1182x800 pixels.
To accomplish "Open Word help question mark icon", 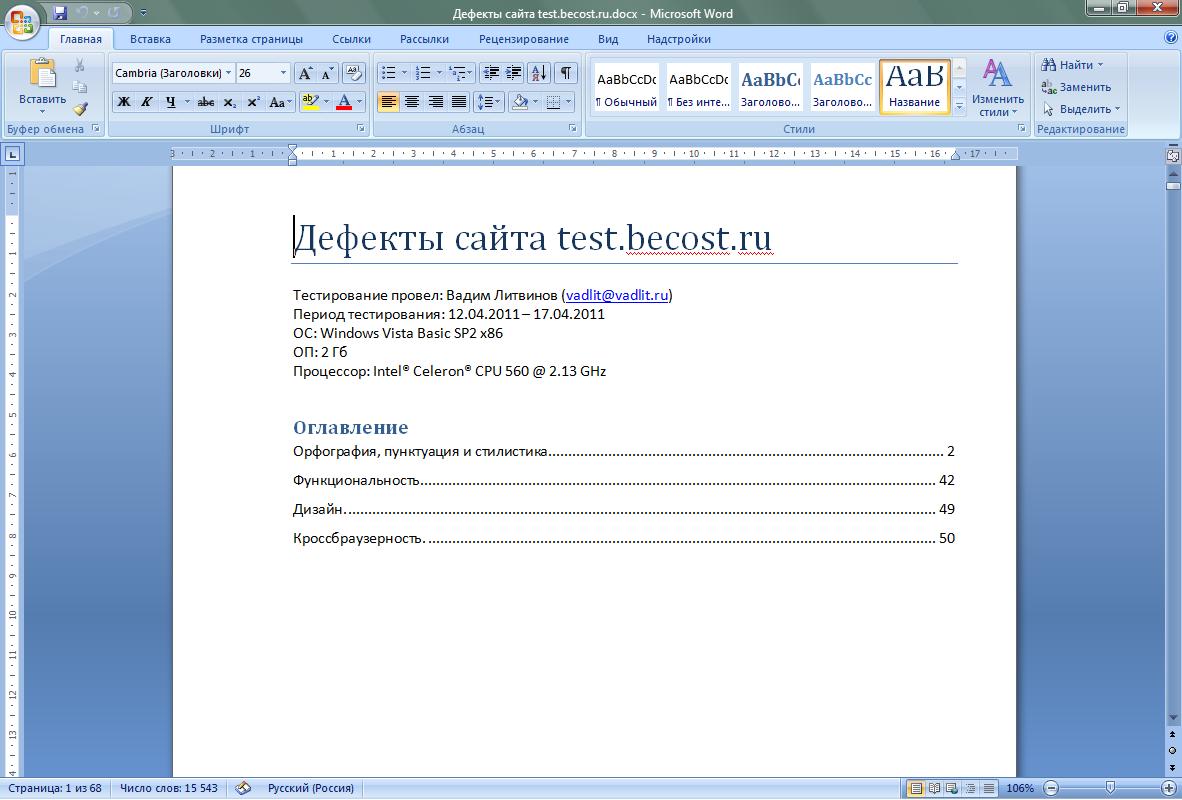I will click(1171, 36).
